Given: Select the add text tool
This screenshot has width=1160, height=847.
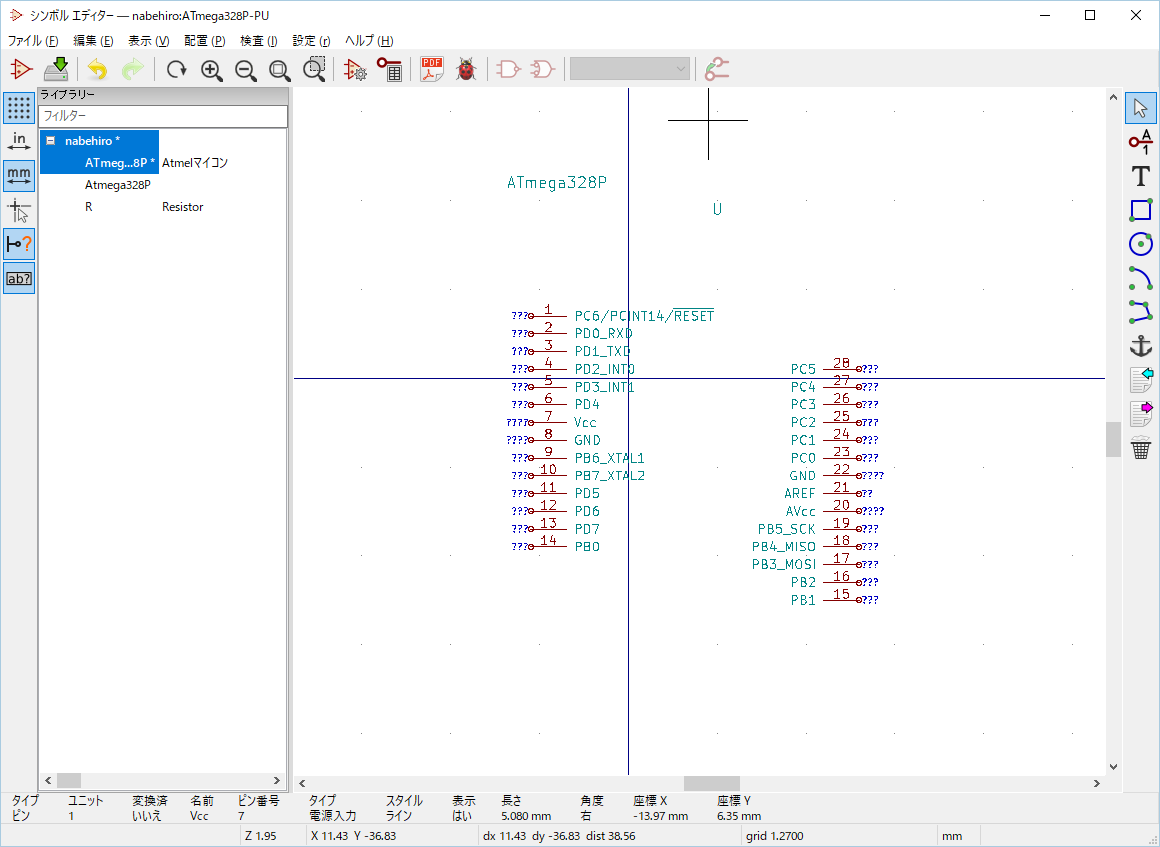Looking at the screenshot, I should pos(1140,176).
